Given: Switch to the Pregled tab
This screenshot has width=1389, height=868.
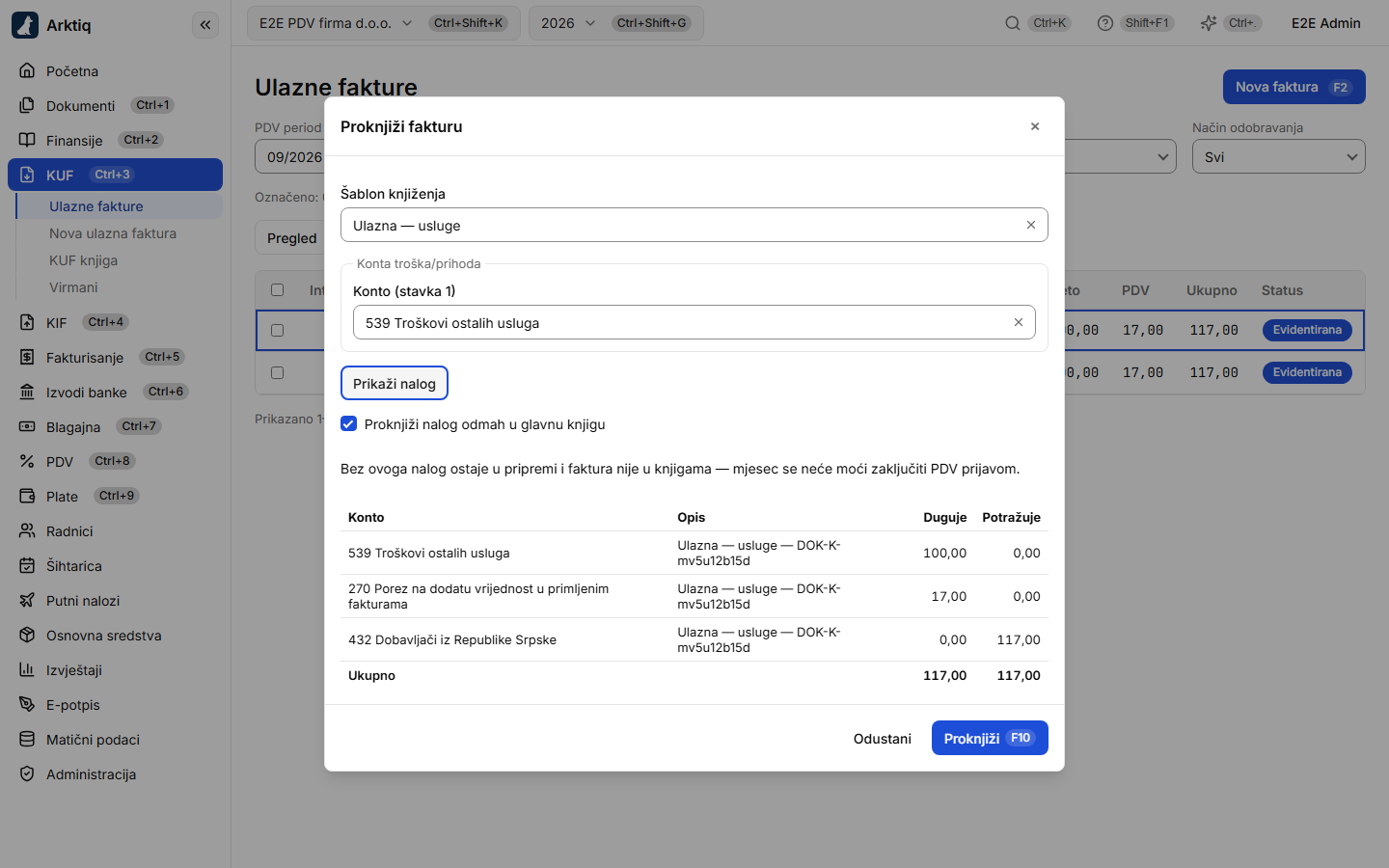Looking at the screenshot, I should [x=291, y=238].
